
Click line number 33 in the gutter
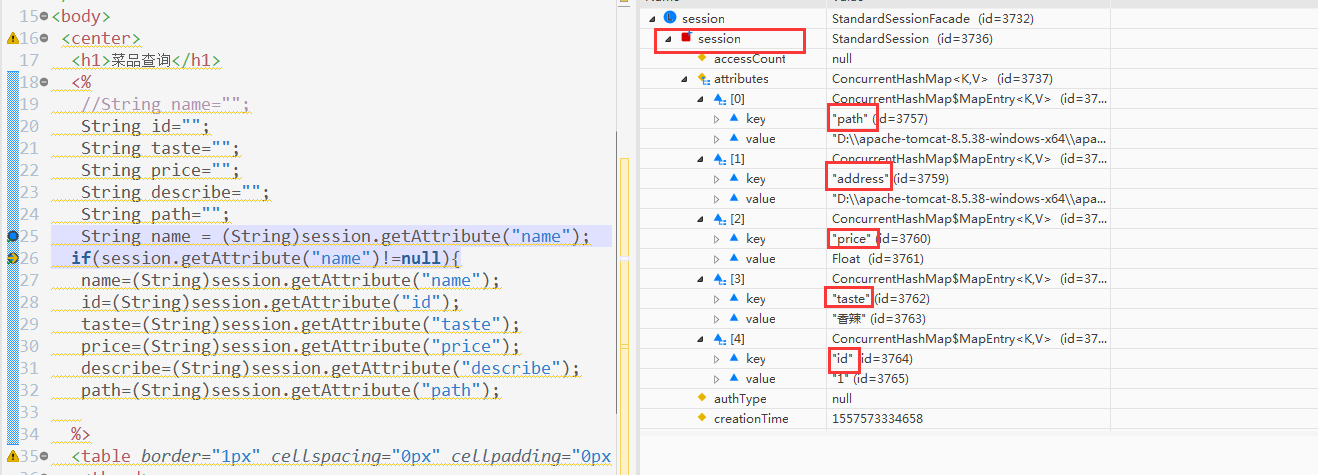[x=29, y=412]
